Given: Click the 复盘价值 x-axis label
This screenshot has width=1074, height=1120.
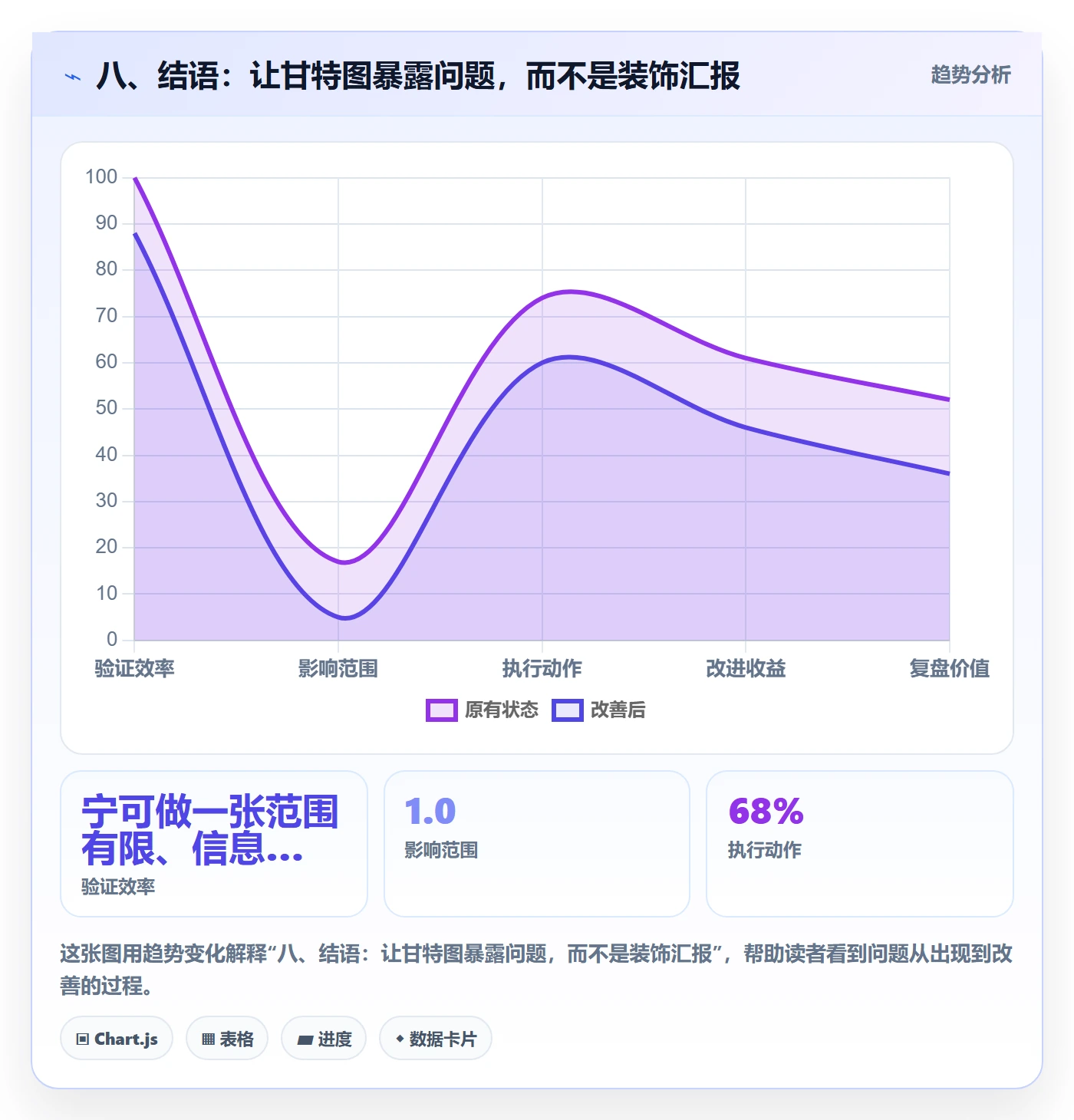Looking at the screenshot, I should point(950,669).
